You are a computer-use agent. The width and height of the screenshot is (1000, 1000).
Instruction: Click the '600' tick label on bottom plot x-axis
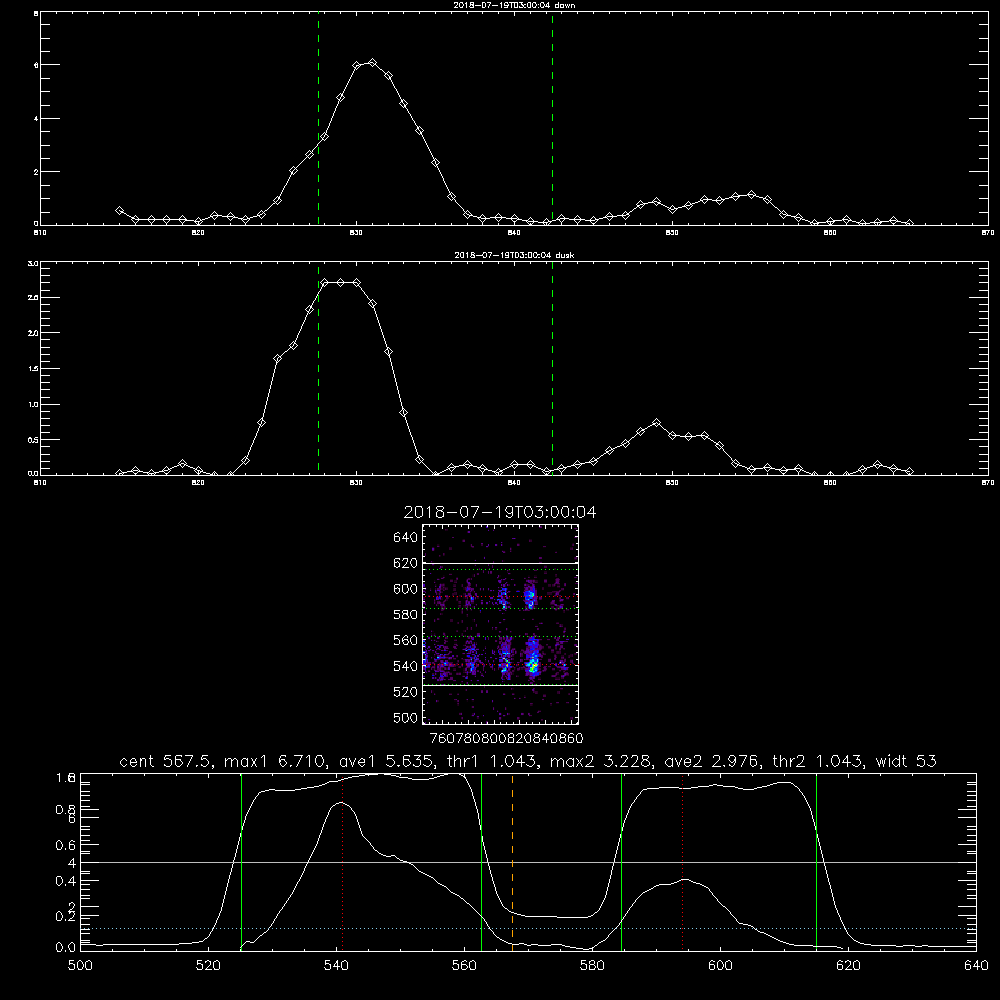click(721, 966)
